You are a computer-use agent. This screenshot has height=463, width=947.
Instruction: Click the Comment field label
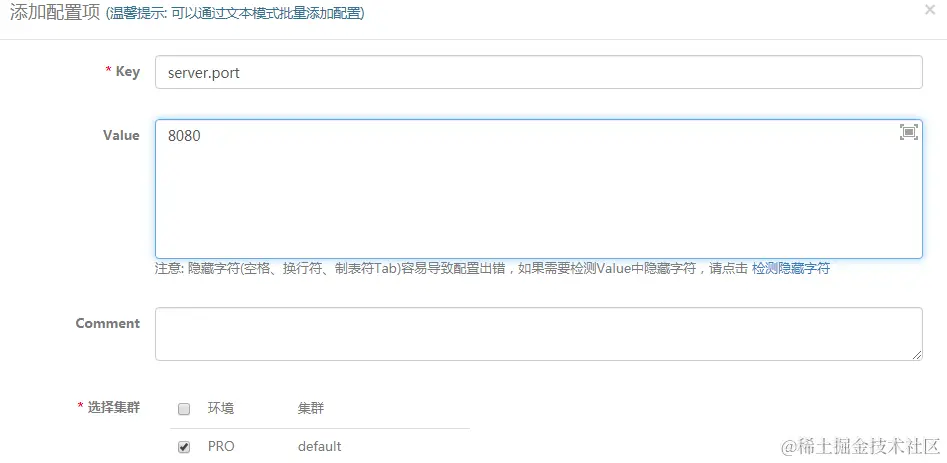(x=108, y=324)
